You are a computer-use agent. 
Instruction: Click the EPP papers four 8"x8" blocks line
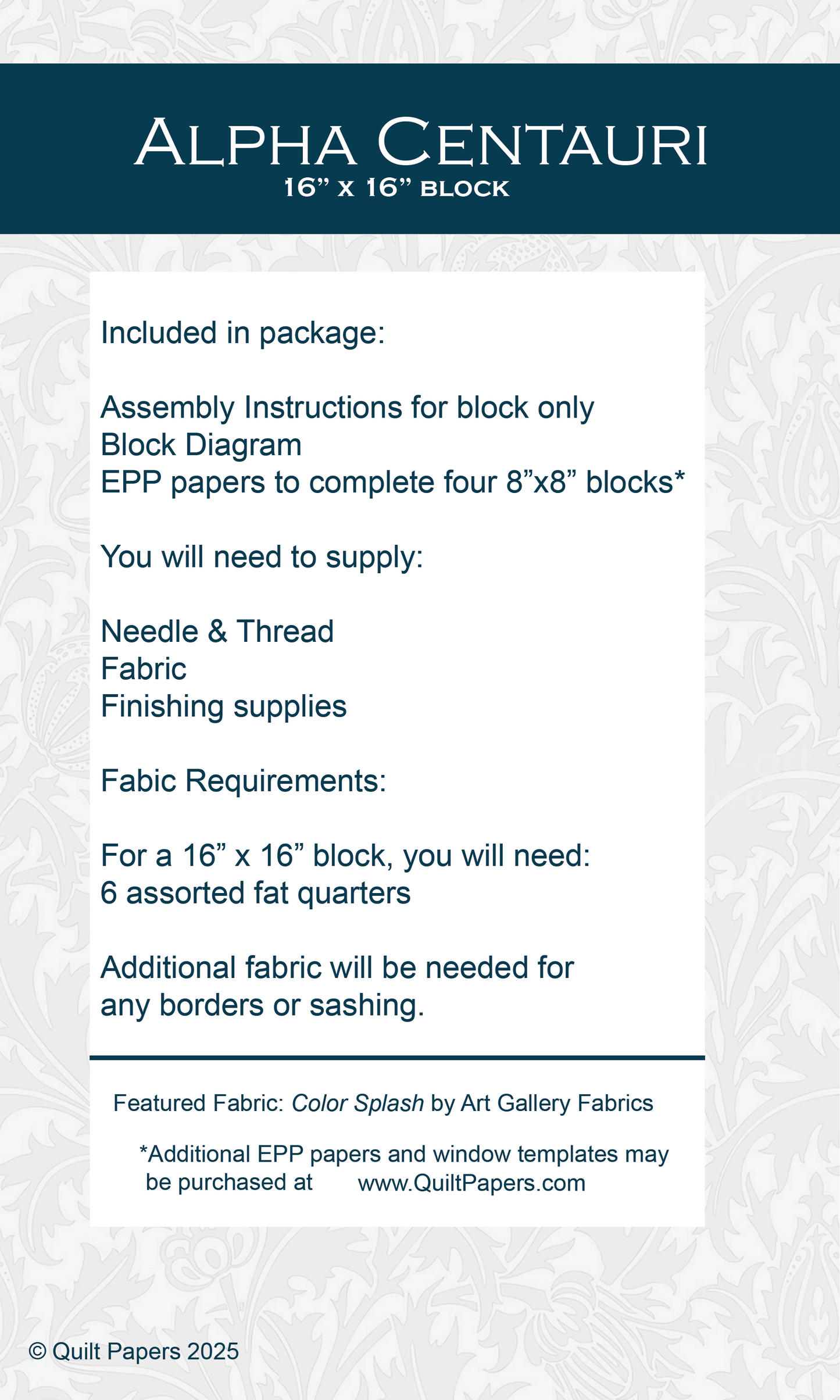(392, 483)
